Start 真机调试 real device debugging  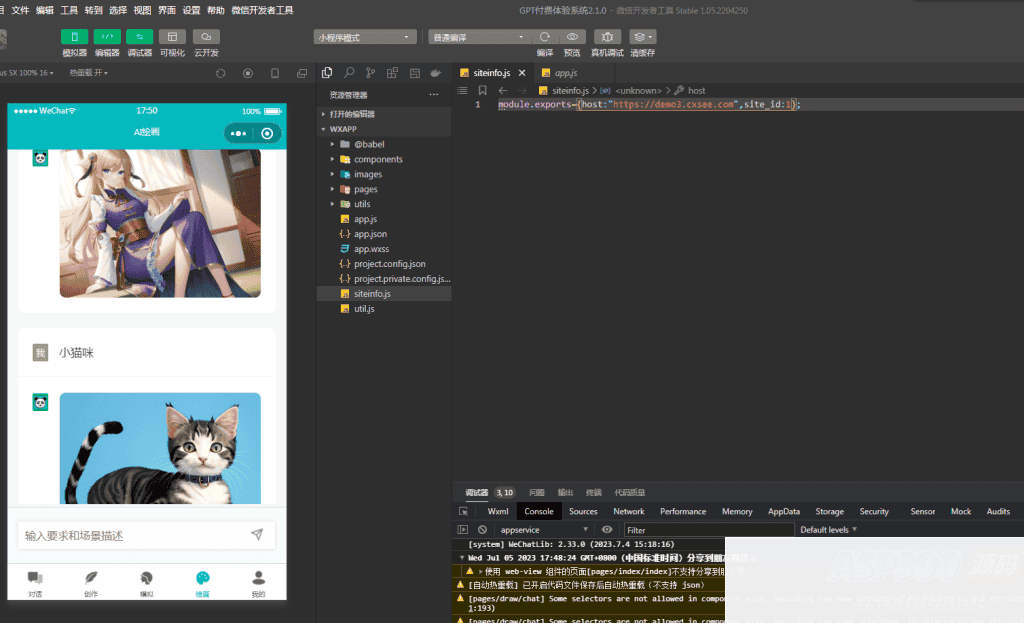[607, 36]
